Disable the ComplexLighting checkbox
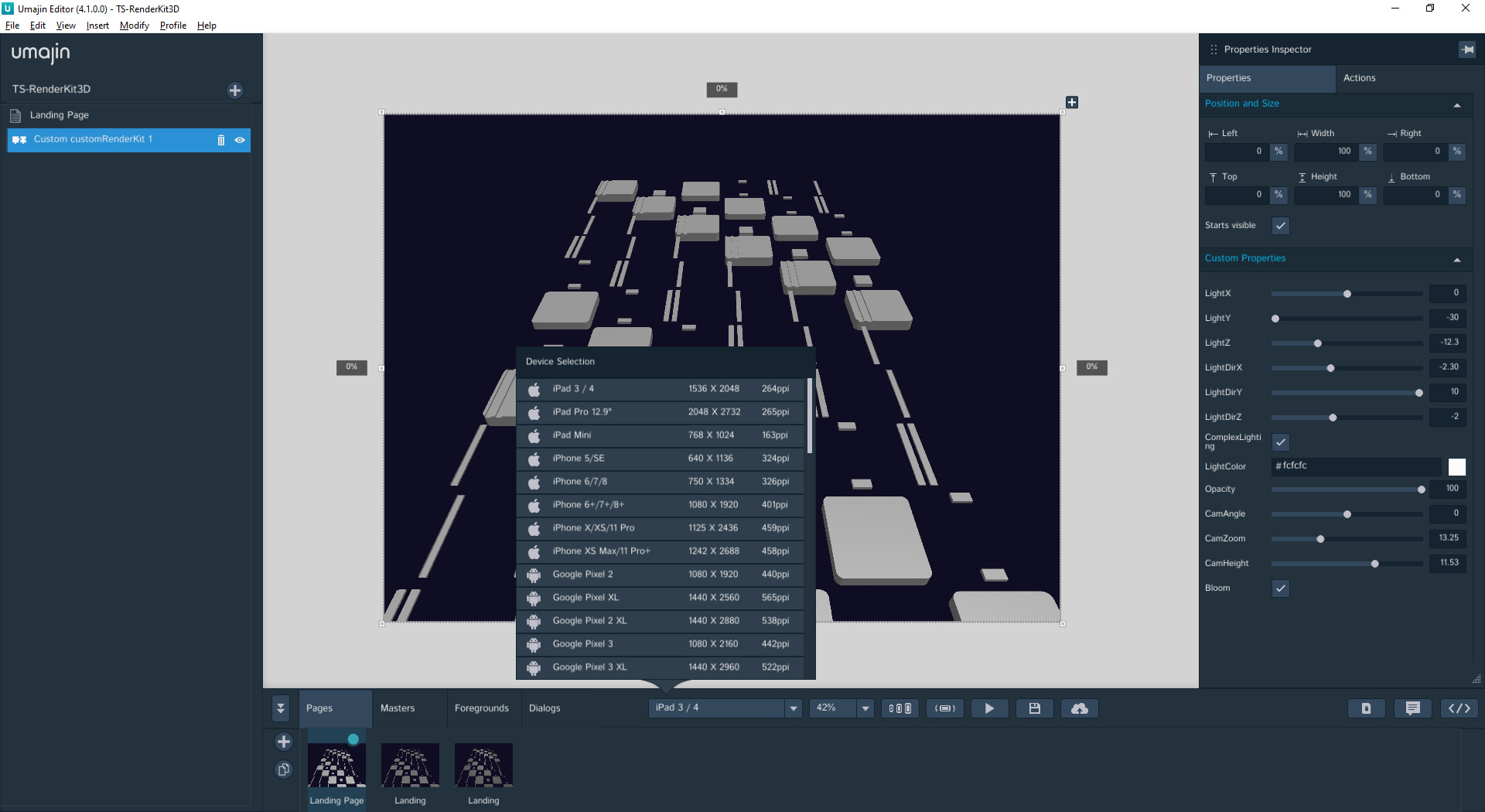This screenshot has width=1485, height=812. (1281, 442)
